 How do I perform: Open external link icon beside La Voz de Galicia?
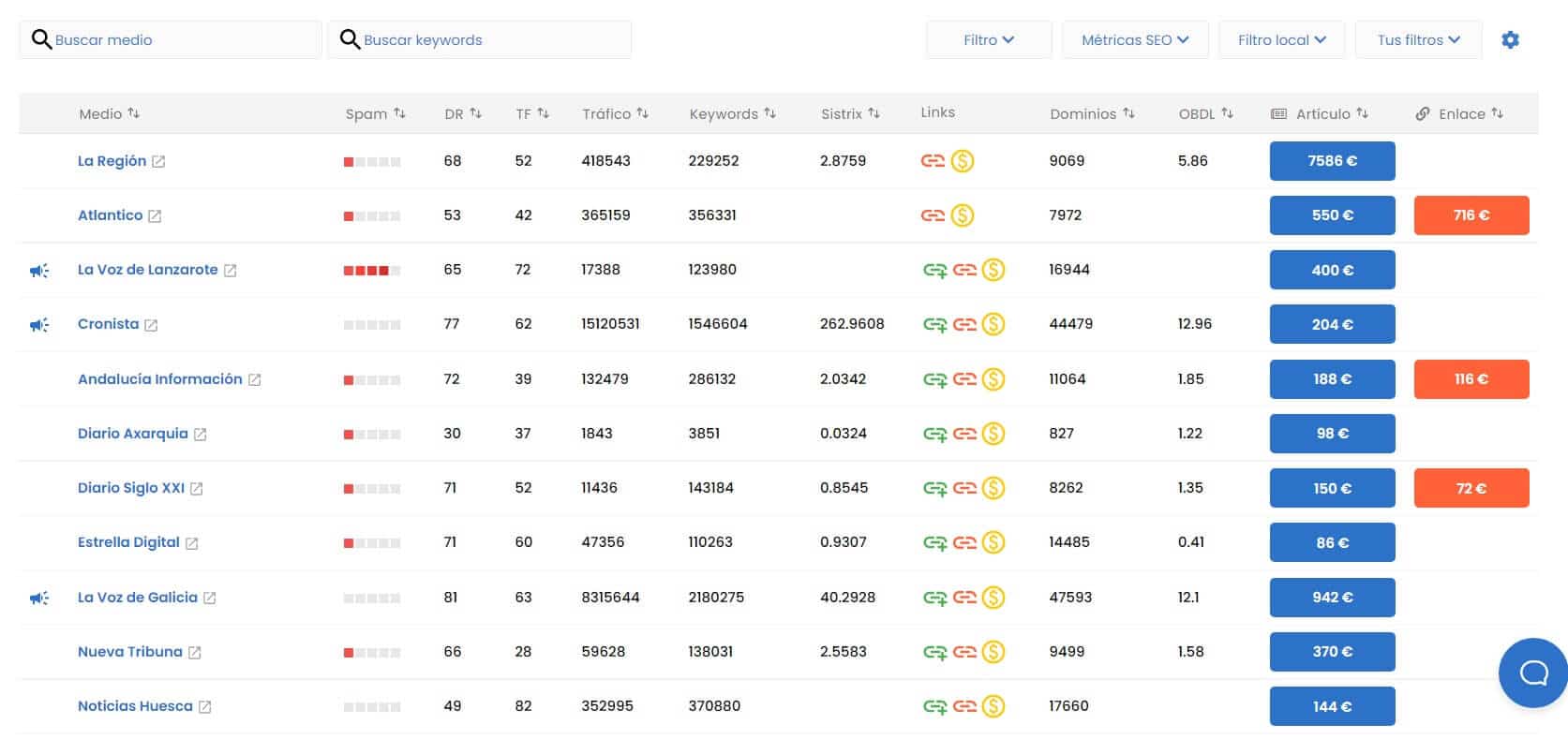(x=210, y=598)
